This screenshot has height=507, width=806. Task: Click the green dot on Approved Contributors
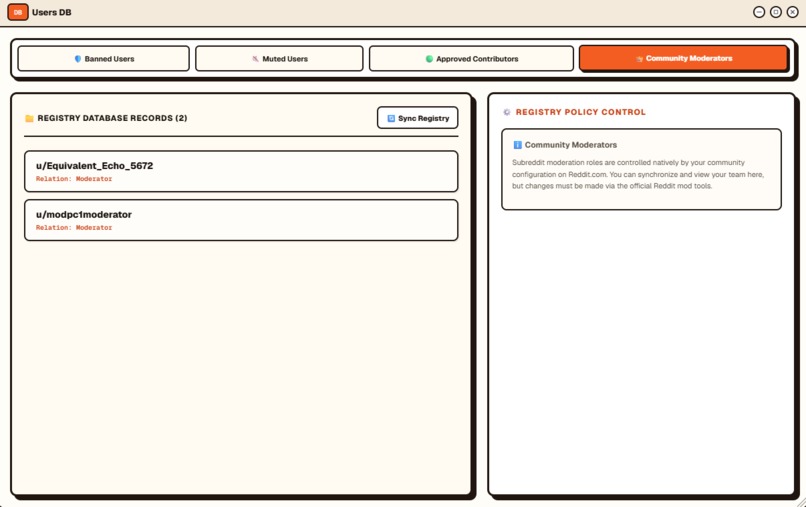click(429, 59)
